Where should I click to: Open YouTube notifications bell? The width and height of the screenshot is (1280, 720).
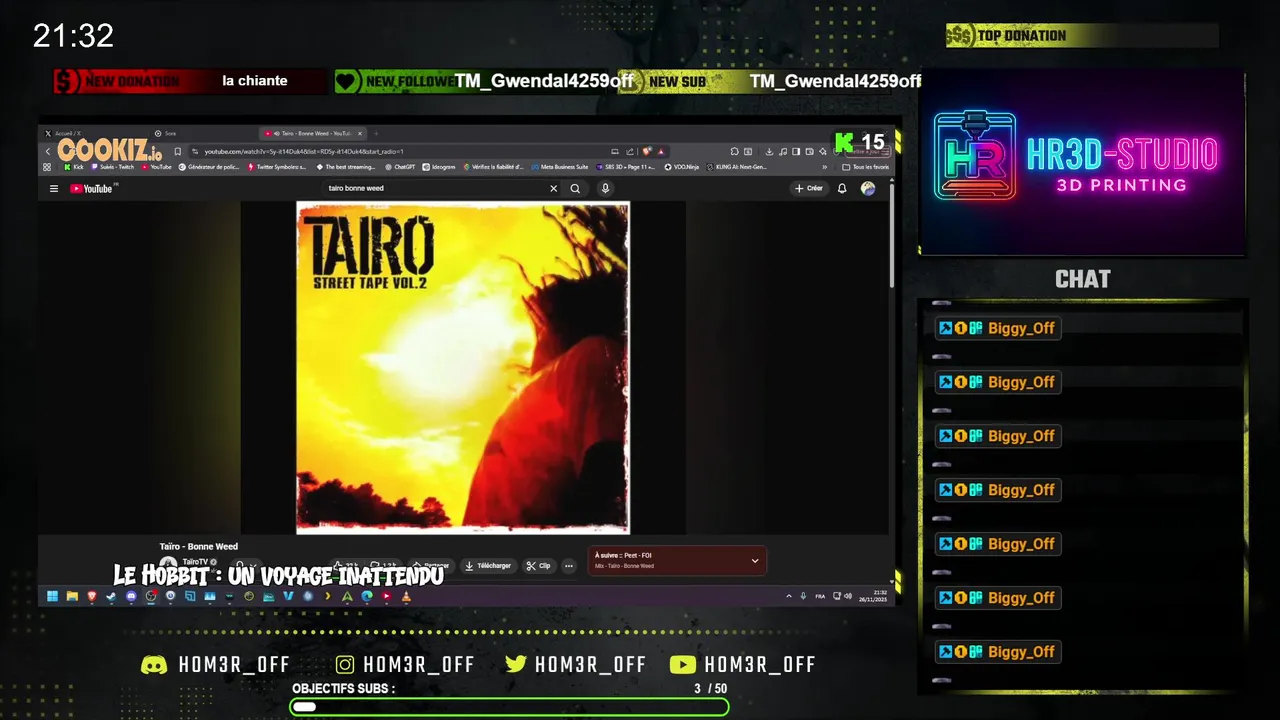pyautogui.click(x=842, y=188)
